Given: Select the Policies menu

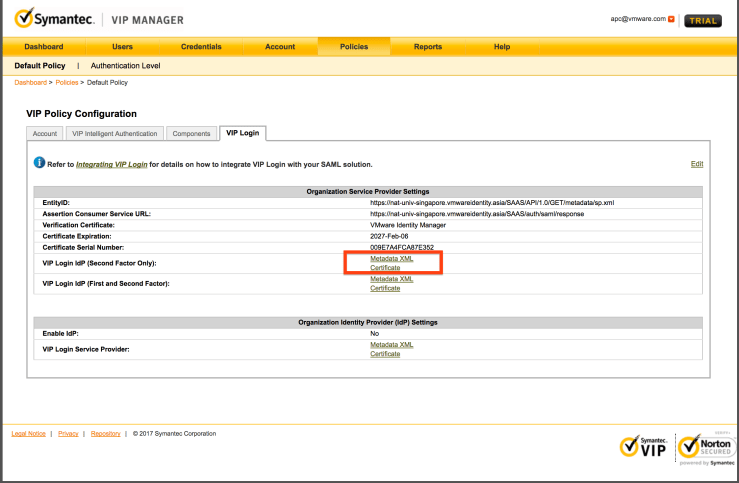Looking at the screenshot, I should point(354,47).
